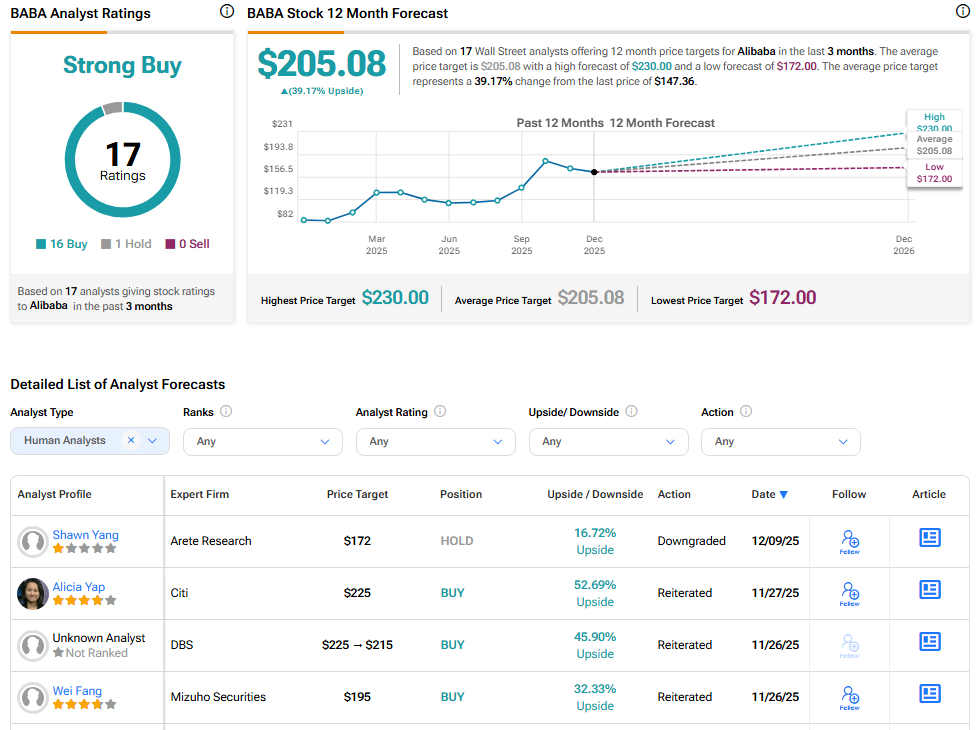Viewport: 979px width, 730px height.
Task: Remove the Human Analysts filter tag
Action: (131, 441)
